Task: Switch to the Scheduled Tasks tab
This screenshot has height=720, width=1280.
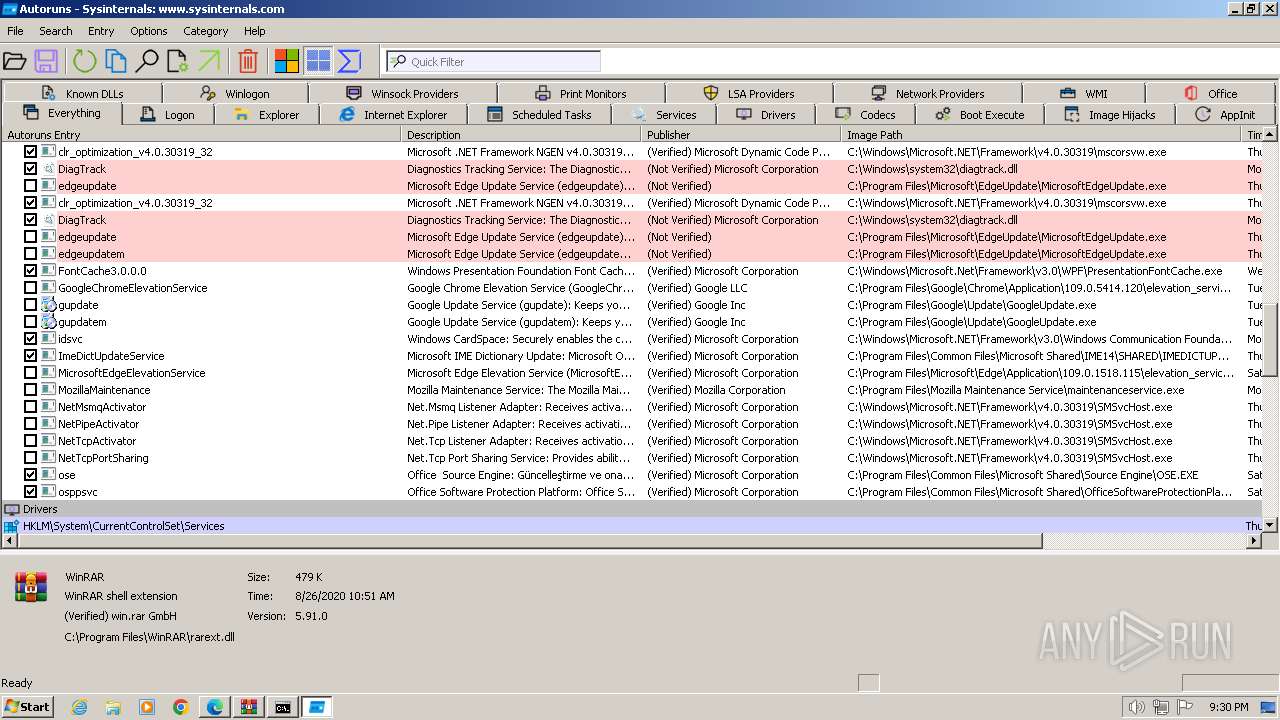Action: pyautogui.click(x=539, y=115)
